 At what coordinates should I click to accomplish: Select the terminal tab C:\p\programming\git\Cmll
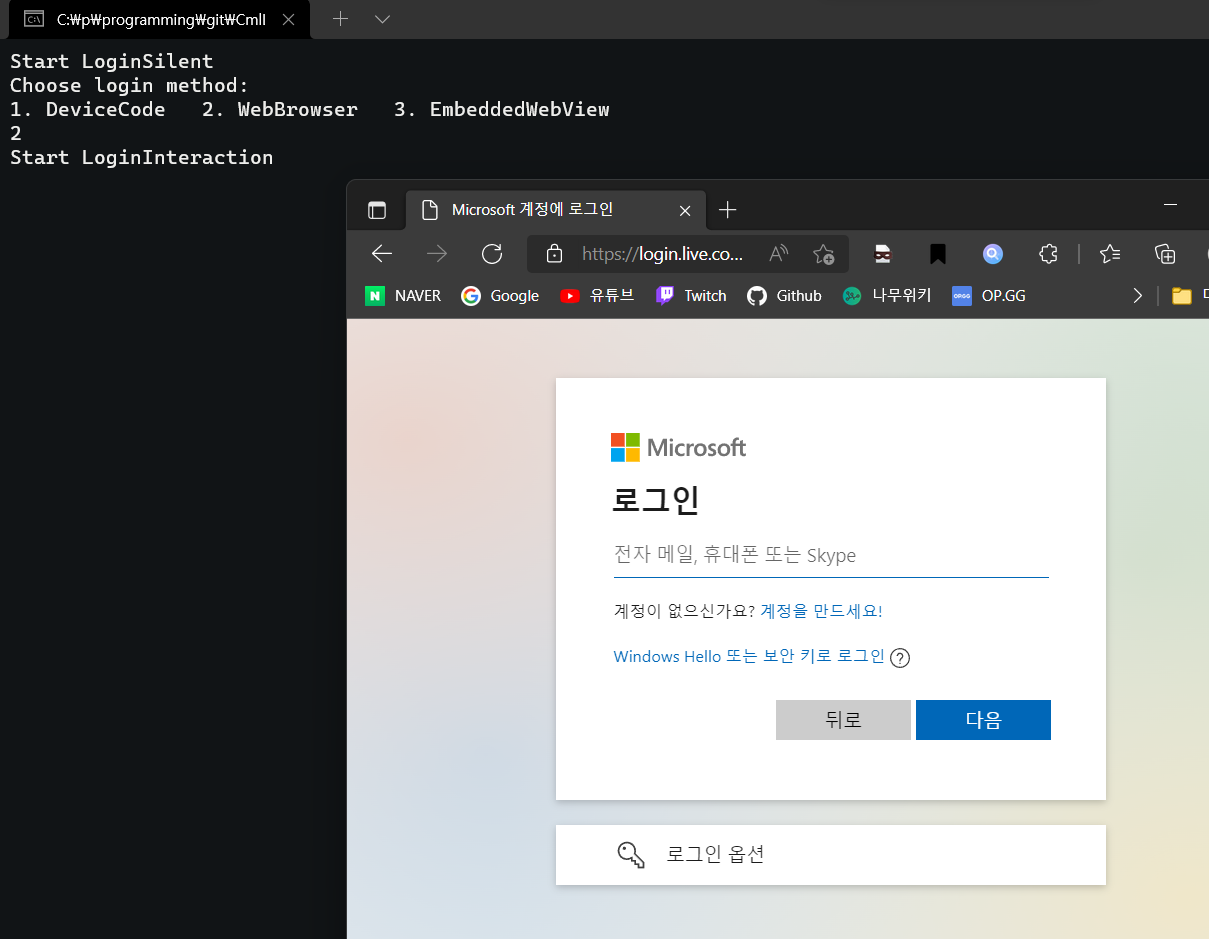pos(160,19)
